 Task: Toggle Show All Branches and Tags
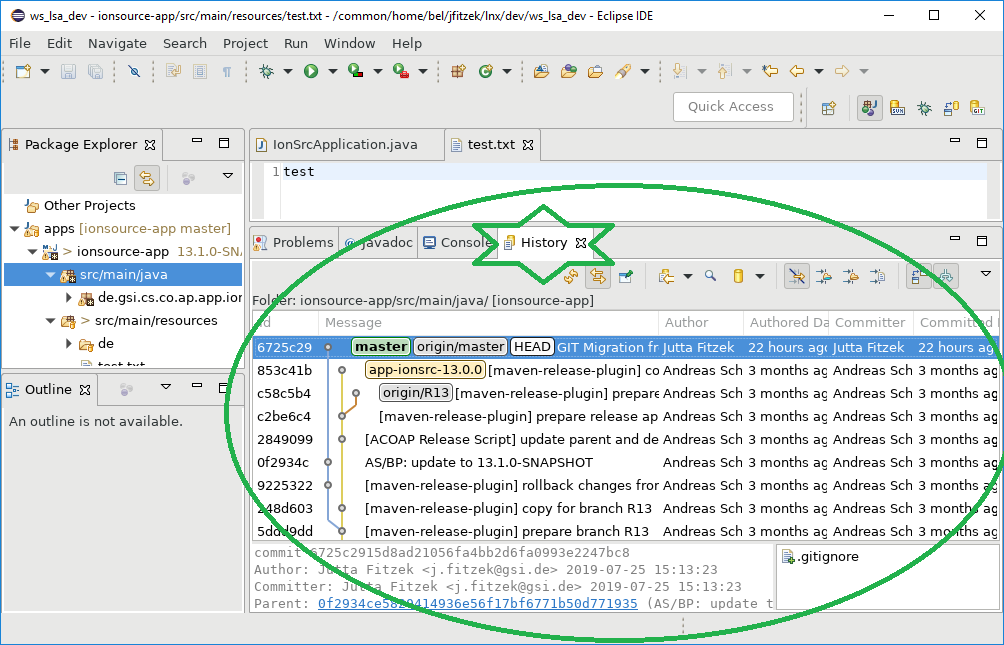click(946, 277)
